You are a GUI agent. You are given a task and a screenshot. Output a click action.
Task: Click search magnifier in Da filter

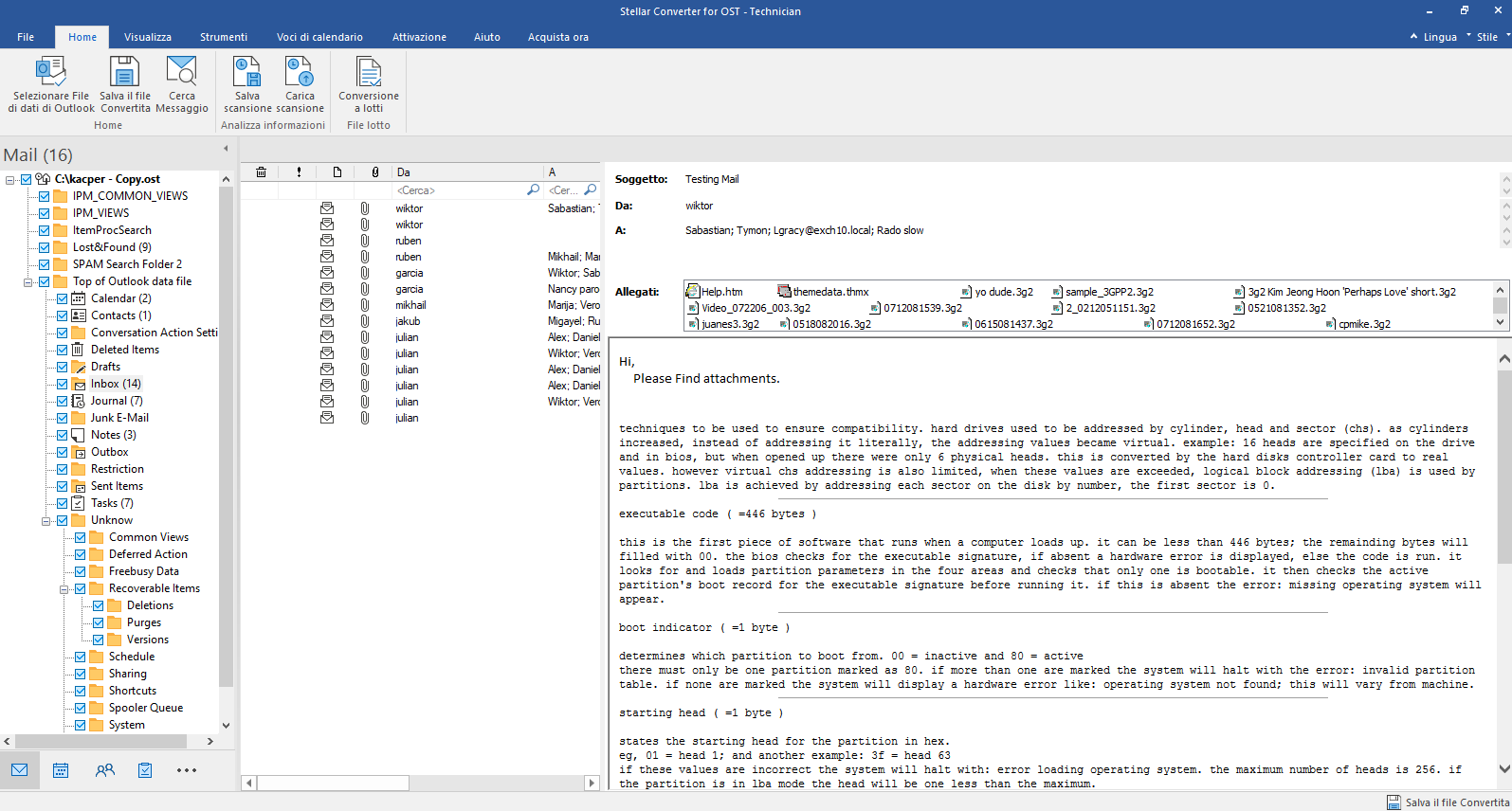pyautogui.click(x=533, y=190)
